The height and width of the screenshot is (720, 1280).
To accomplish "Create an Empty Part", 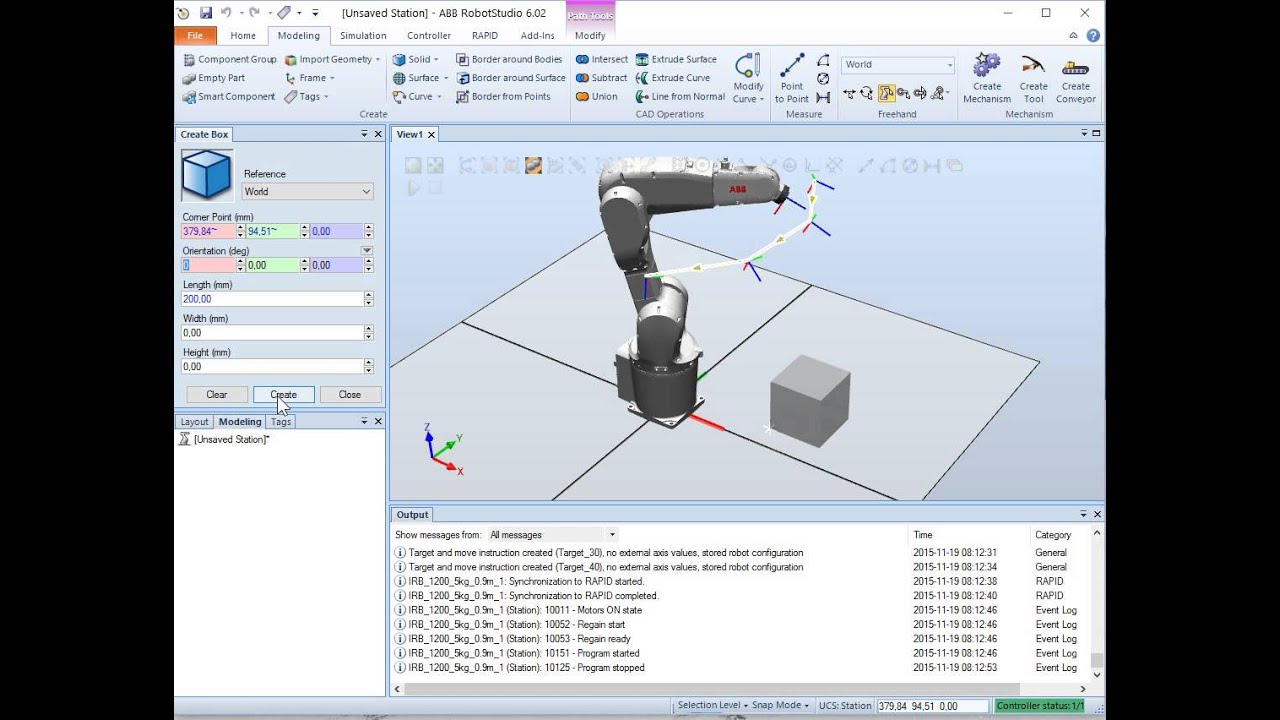I will click(213, 78).
